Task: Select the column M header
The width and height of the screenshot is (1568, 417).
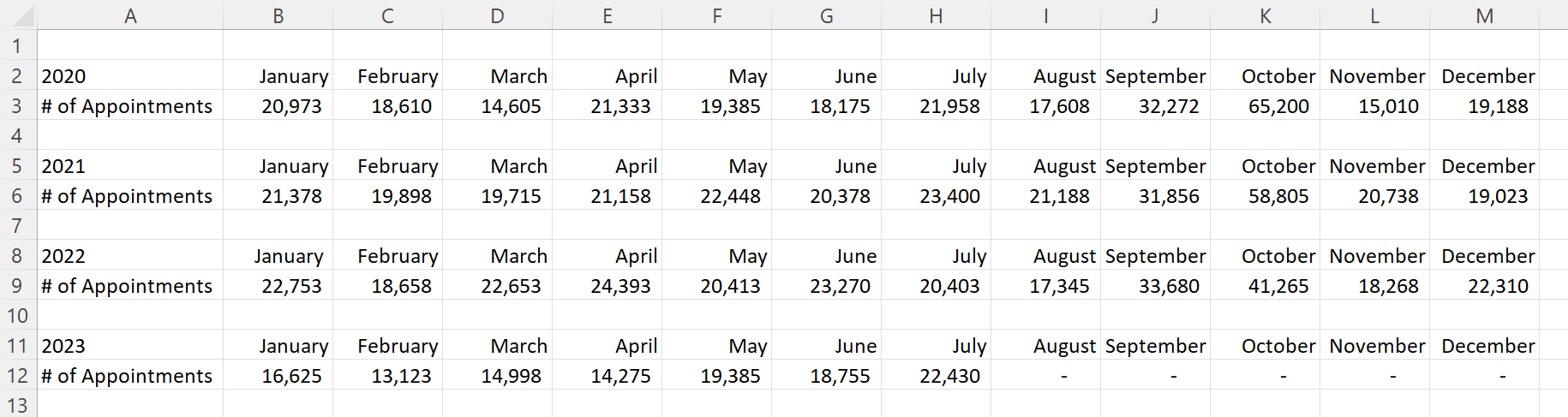Action: pos(1484,15)
